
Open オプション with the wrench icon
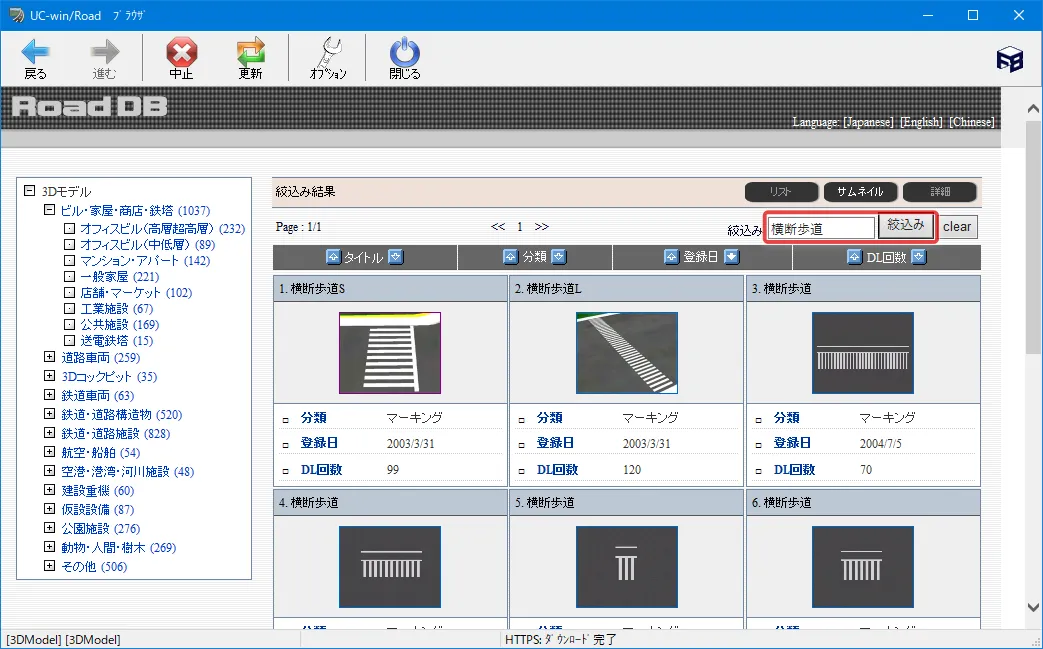coord(328,53)
